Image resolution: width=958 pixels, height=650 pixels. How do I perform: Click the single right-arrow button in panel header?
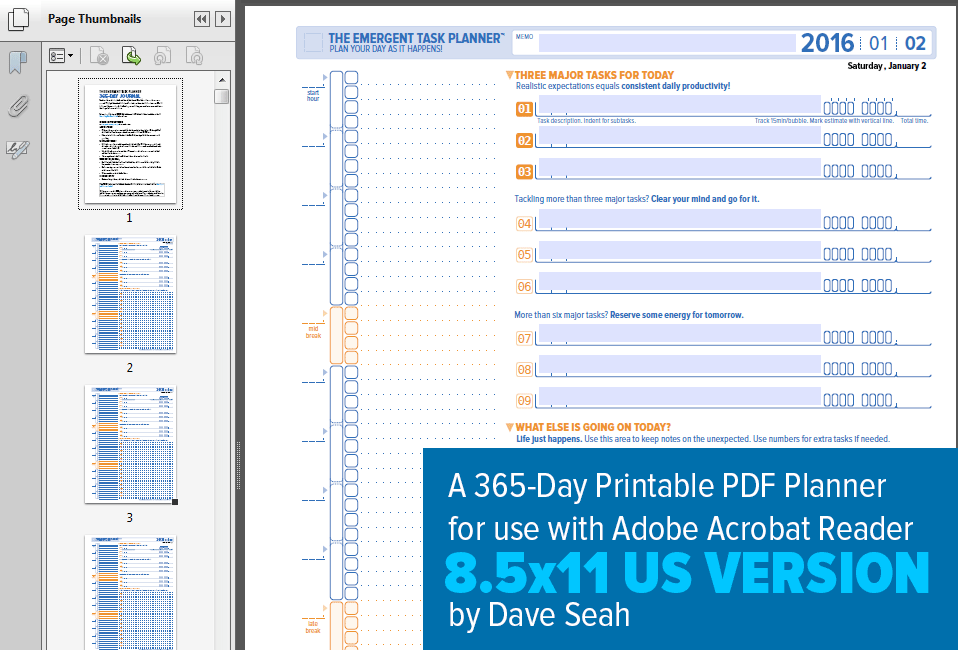tap(223, 19)
